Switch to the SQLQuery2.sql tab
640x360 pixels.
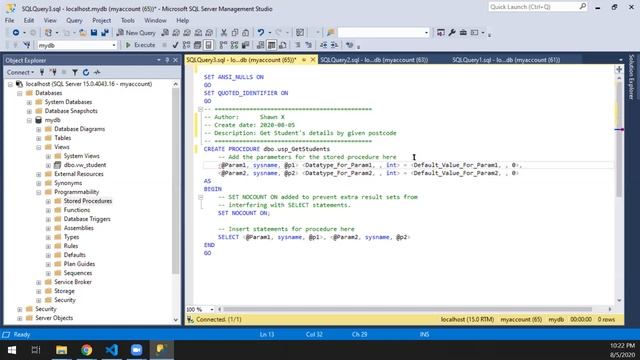(373, 60)
